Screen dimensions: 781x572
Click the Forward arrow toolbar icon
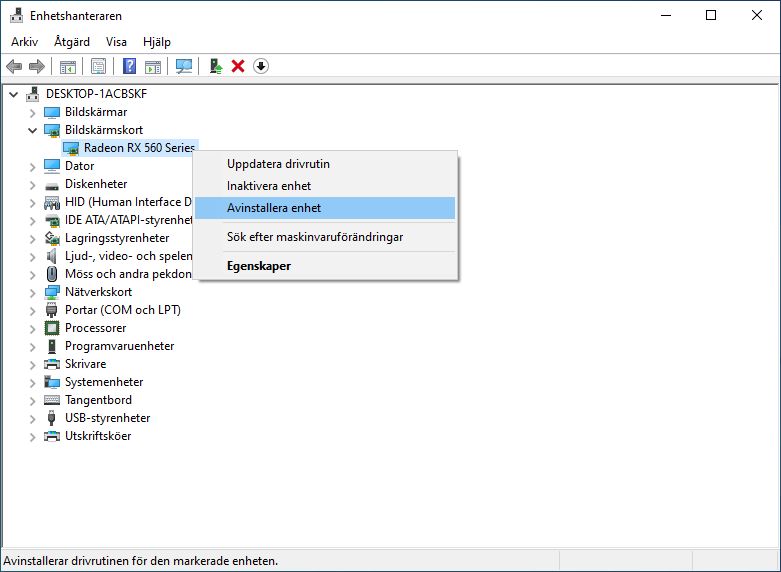[x=37, y=66]
